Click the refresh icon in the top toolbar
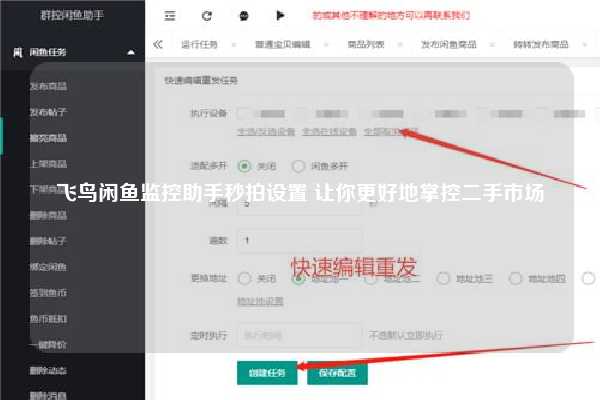This screenshot has width=600, height=400. coord(207,16)
